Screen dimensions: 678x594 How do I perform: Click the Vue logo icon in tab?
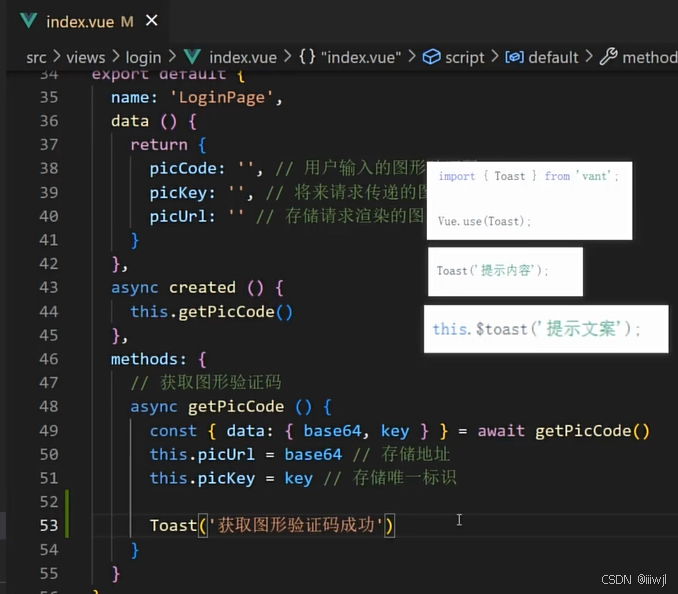(29, 21)
